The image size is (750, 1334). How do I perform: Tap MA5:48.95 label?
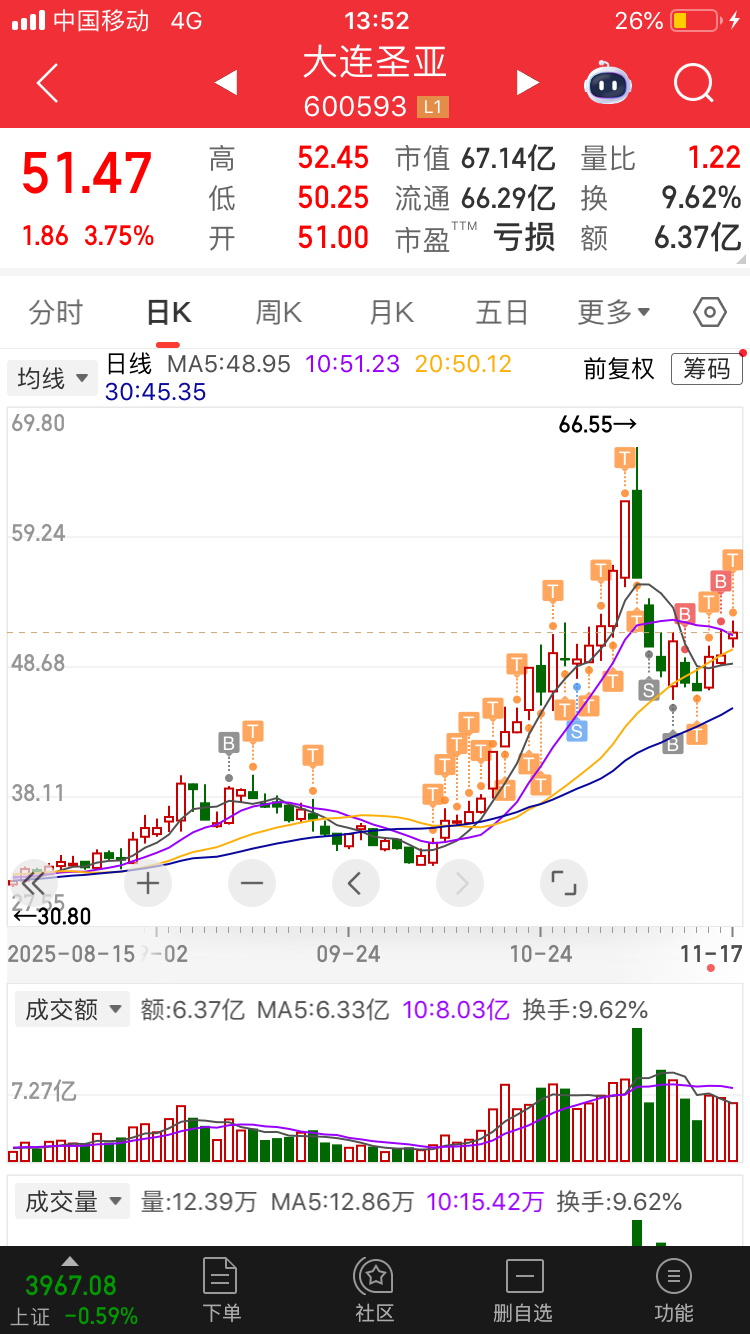coord(228,364)
